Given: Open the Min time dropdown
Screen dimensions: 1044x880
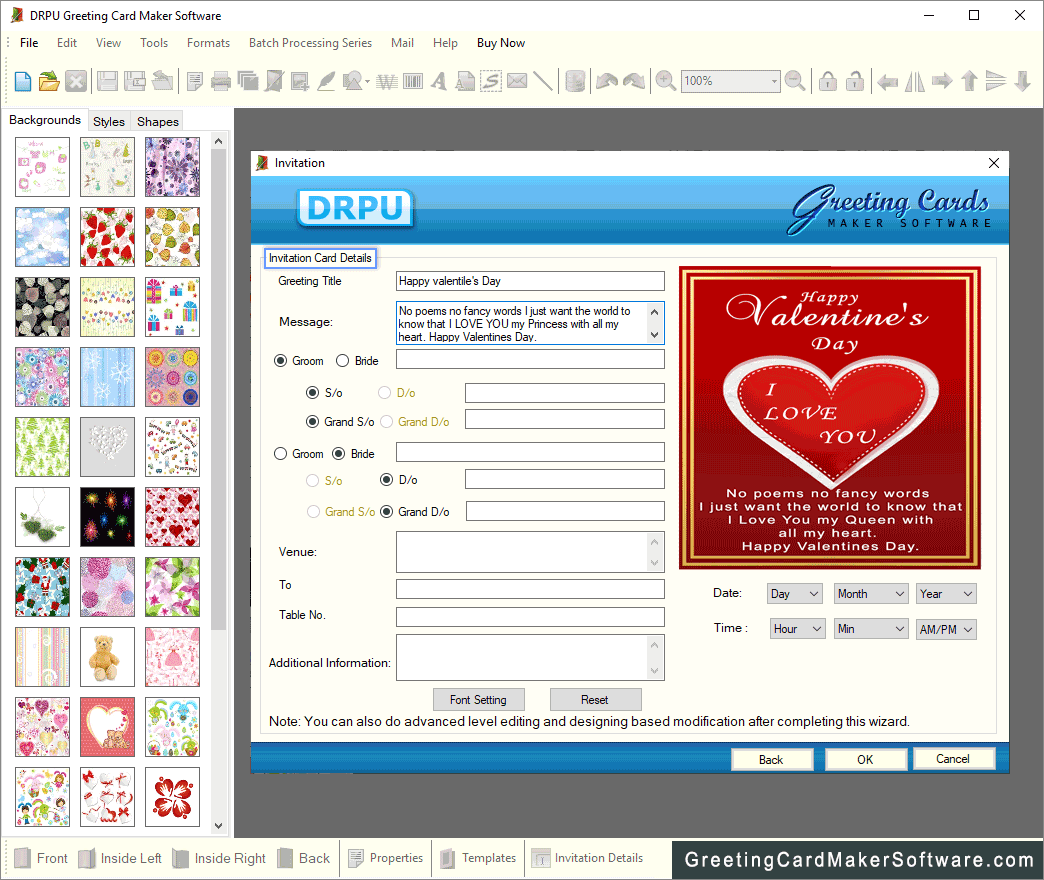Looking at the screenshot, I should 871,629.
